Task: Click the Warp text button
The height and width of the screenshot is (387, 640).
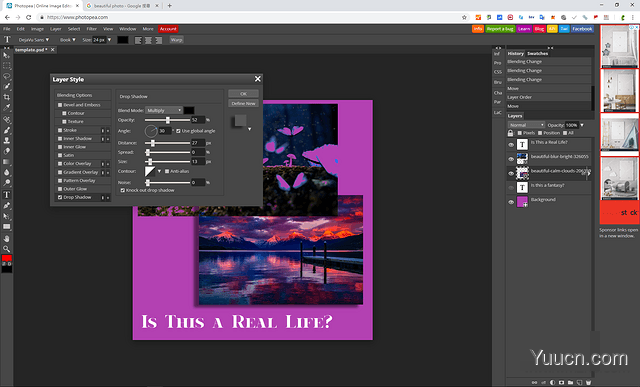Action: coord(176,40)
